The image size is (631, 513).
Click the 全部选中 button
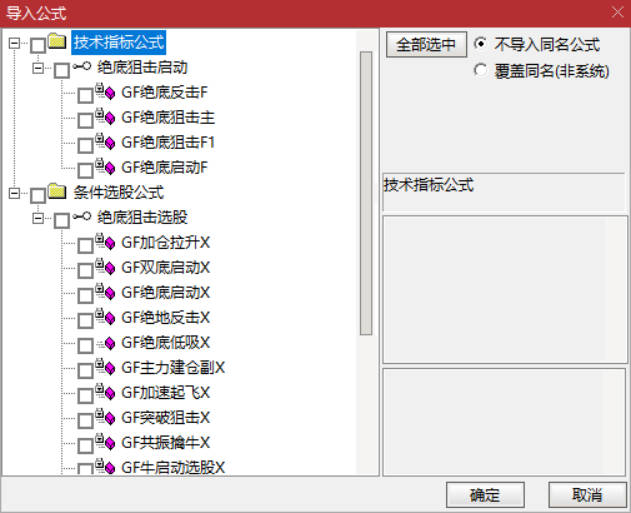click(426, 44)
